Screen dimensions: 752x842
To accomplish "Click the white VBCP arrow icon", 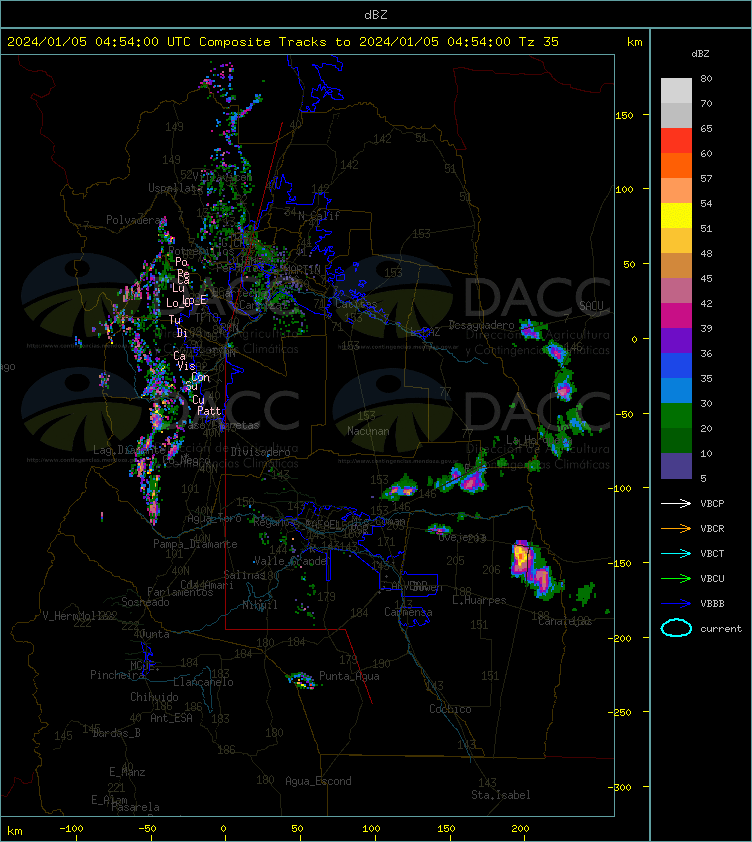I will [x=676, y=503].
